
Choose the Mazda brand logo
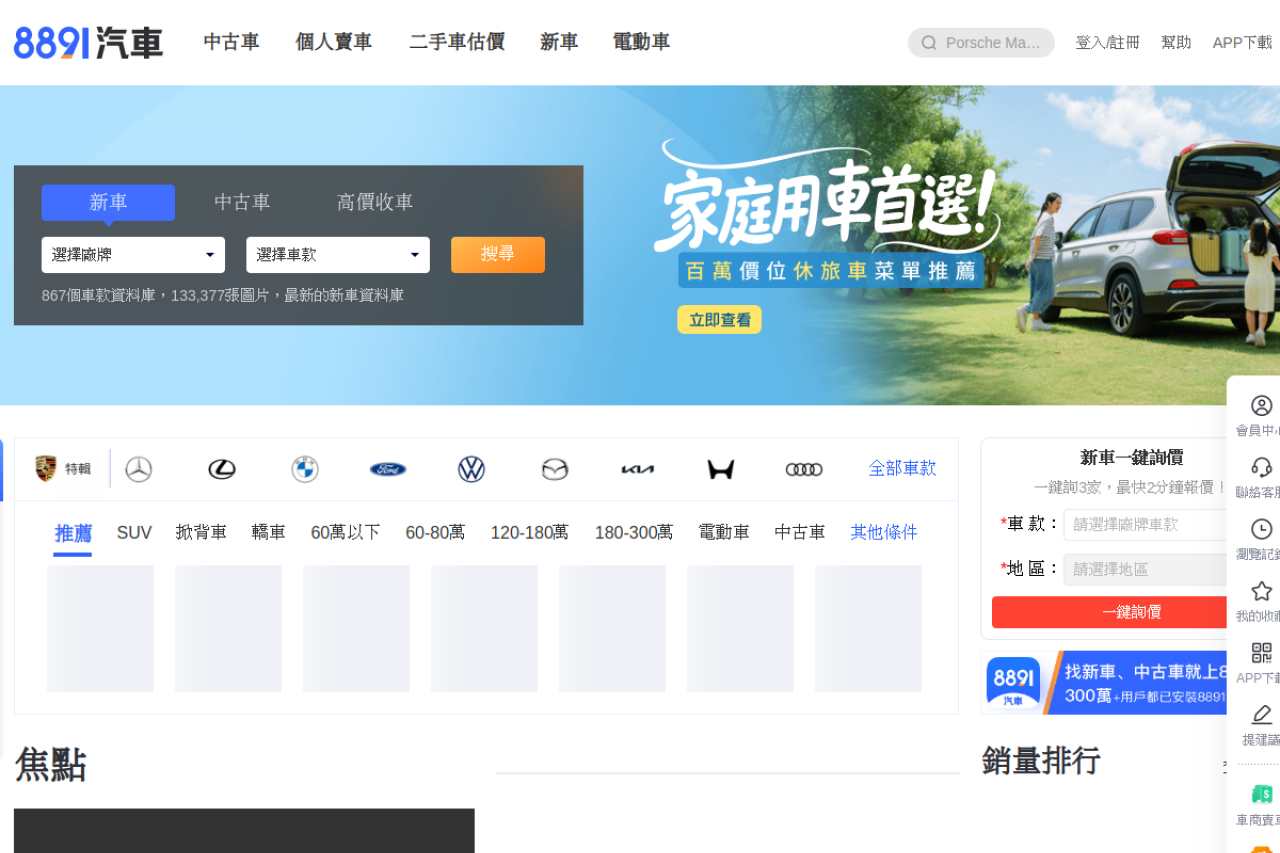click(554, 469)
